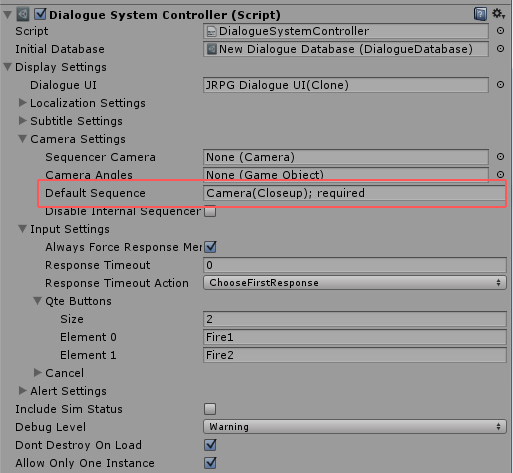Click object picker circle for Script field

(500, 31)
